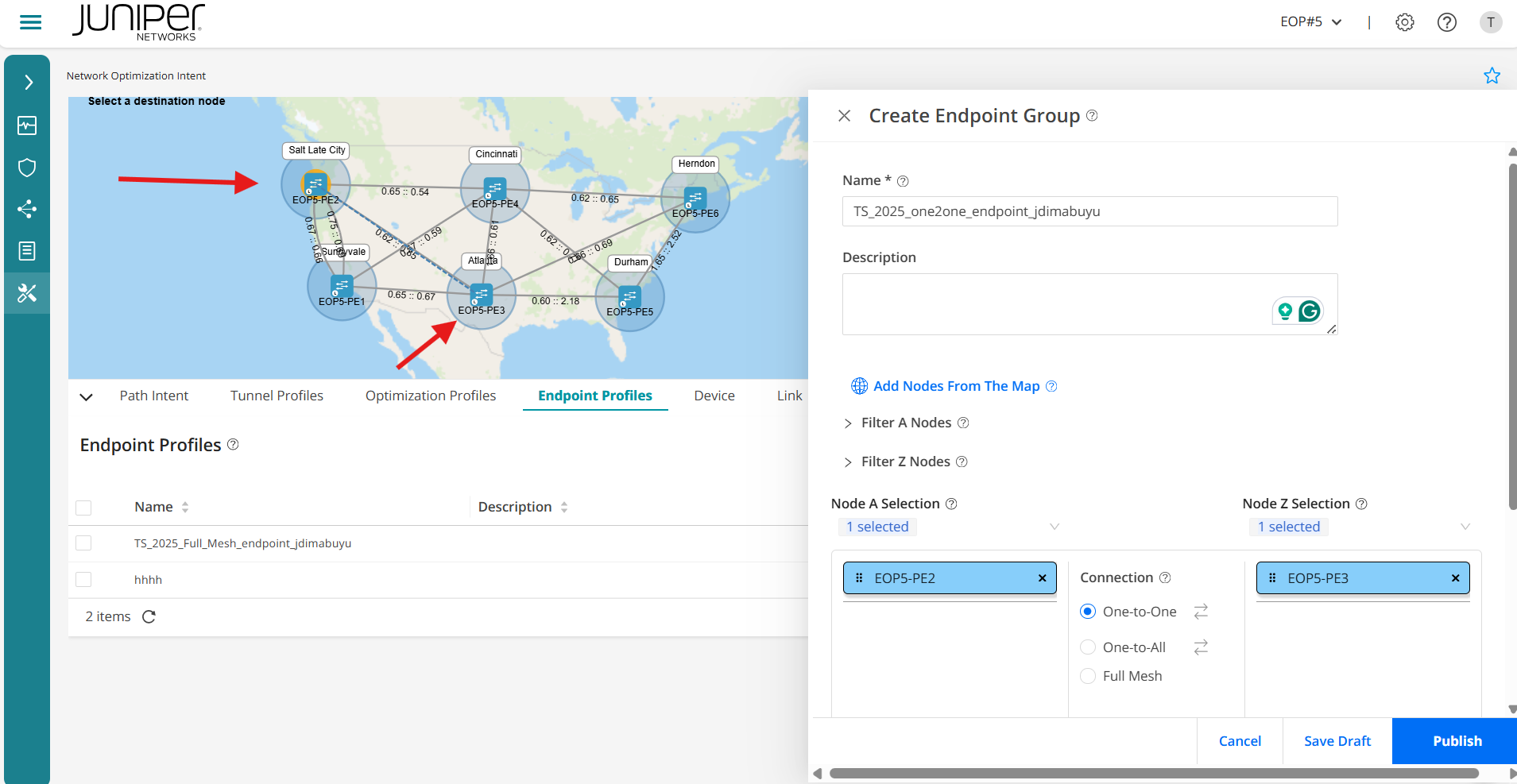
Task: Click the Grammarly icon in Description field
Action: click(x=1310, y=311)
